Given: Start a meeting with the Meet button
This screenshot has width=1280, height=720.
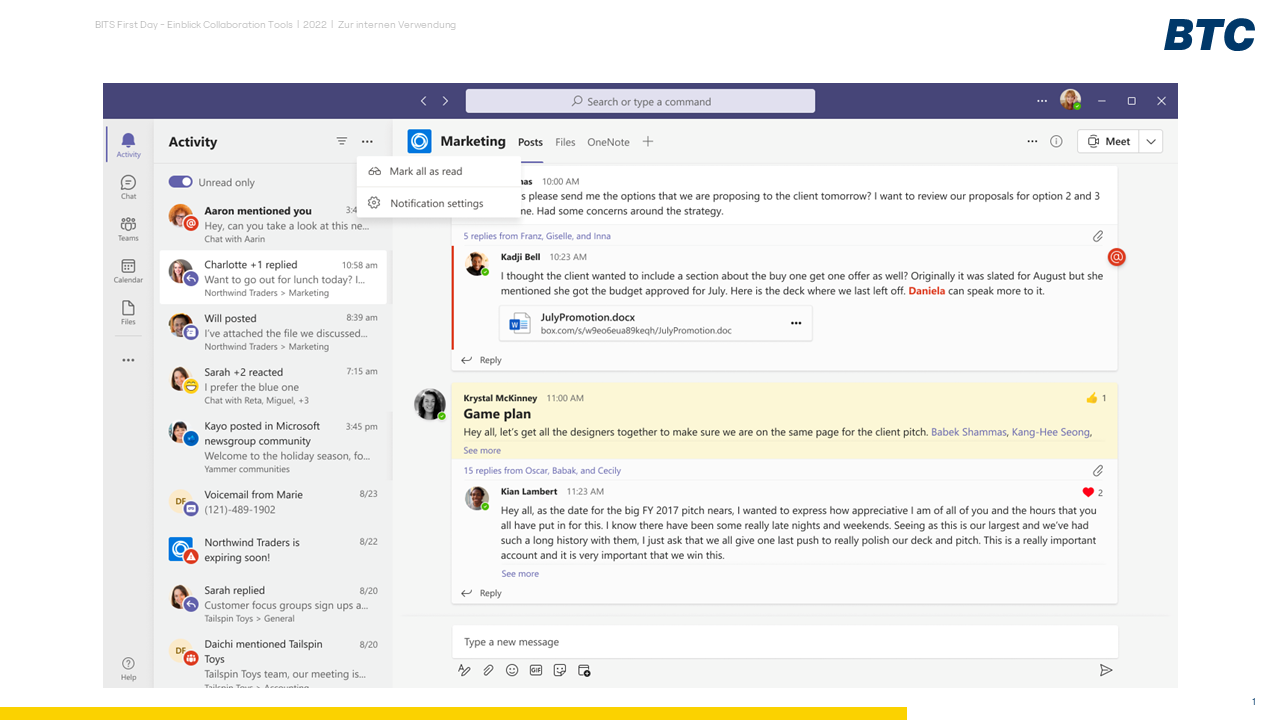Looking at the screenshot, I should tap(1108, 142).
